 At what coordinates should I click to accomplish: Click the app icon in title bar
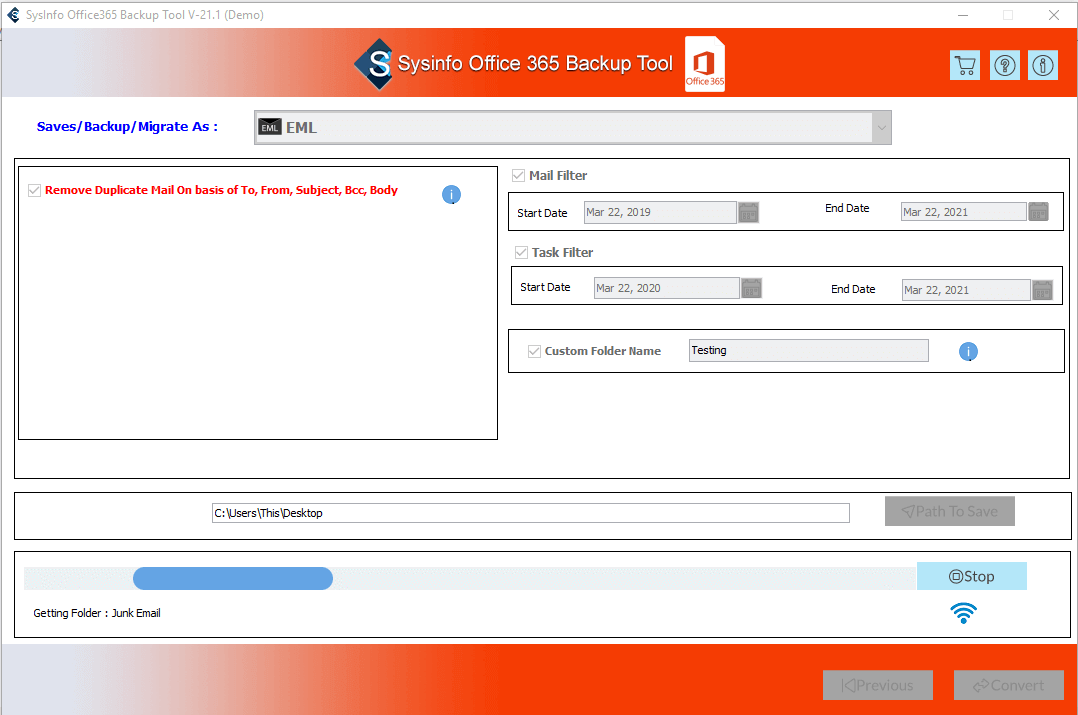[x=13, y=14]
